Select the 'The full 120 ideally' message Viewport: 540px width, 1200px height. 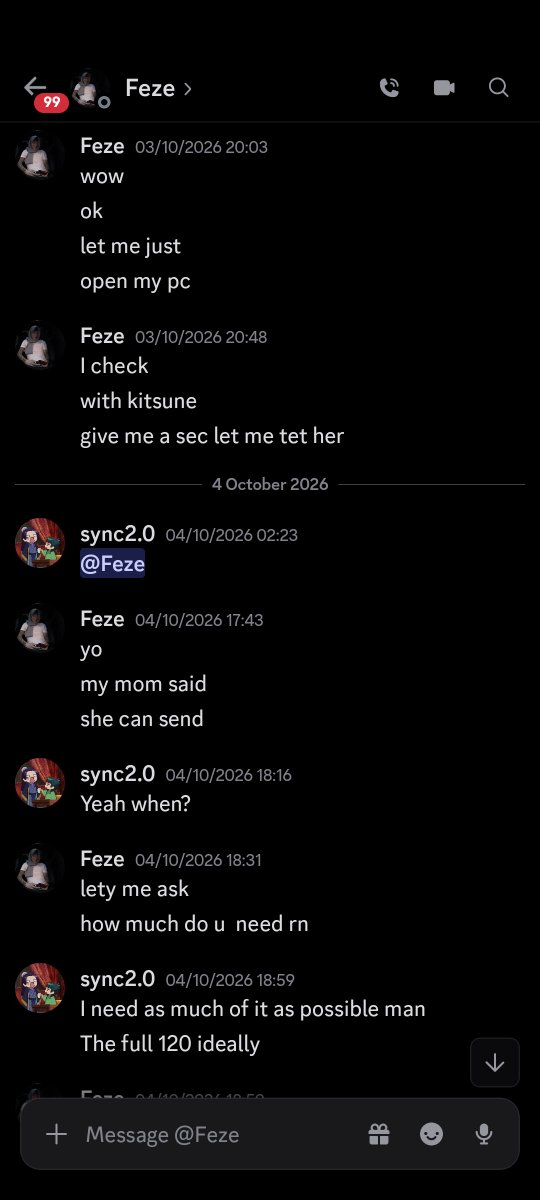pos(170,1044)
